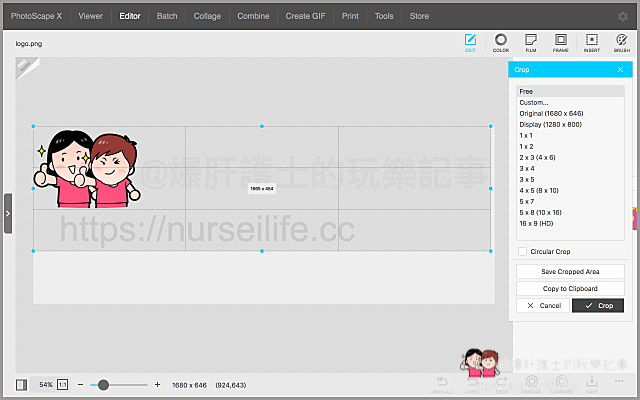
Task: Click the Undo icon
Action: click(x=472, y=385)
